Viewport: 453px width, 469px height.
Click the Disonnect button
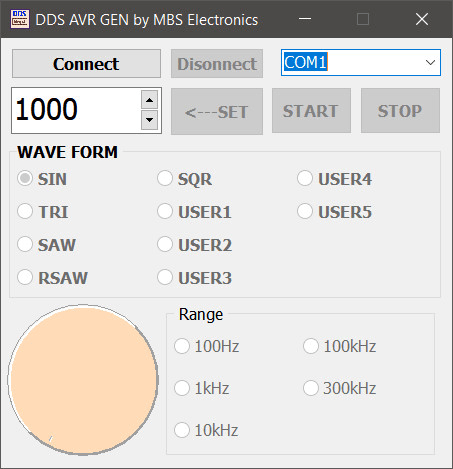(x=217, y=64)
